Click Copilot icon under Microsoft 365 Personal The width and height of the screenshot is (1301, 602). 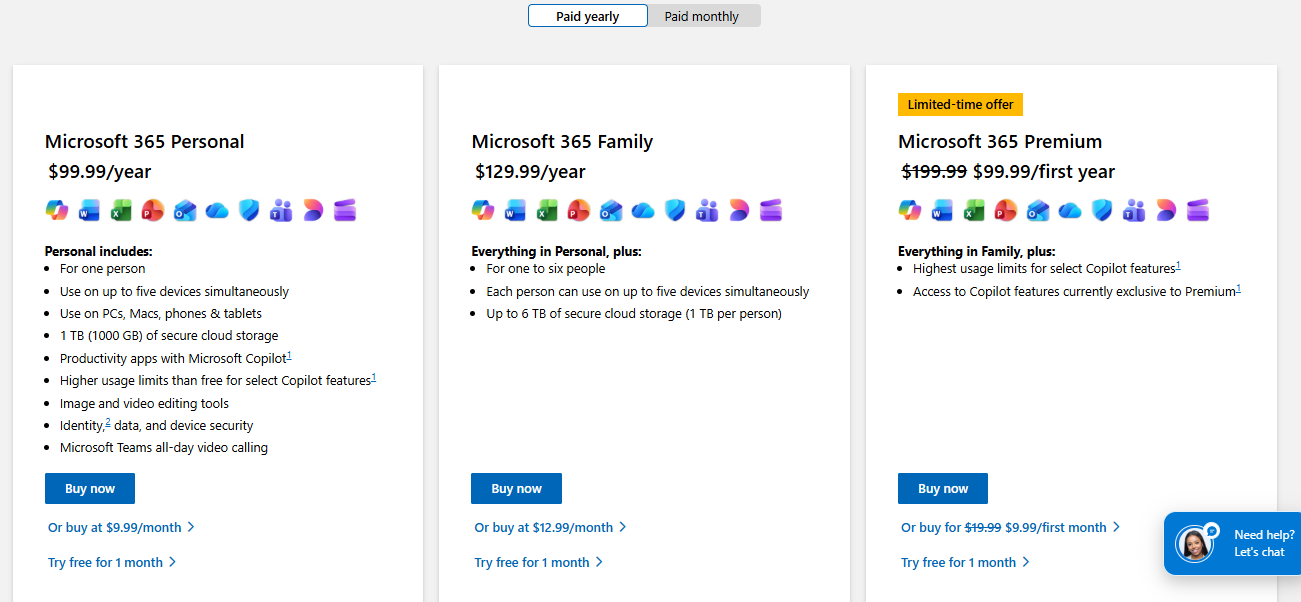(57, 210)
